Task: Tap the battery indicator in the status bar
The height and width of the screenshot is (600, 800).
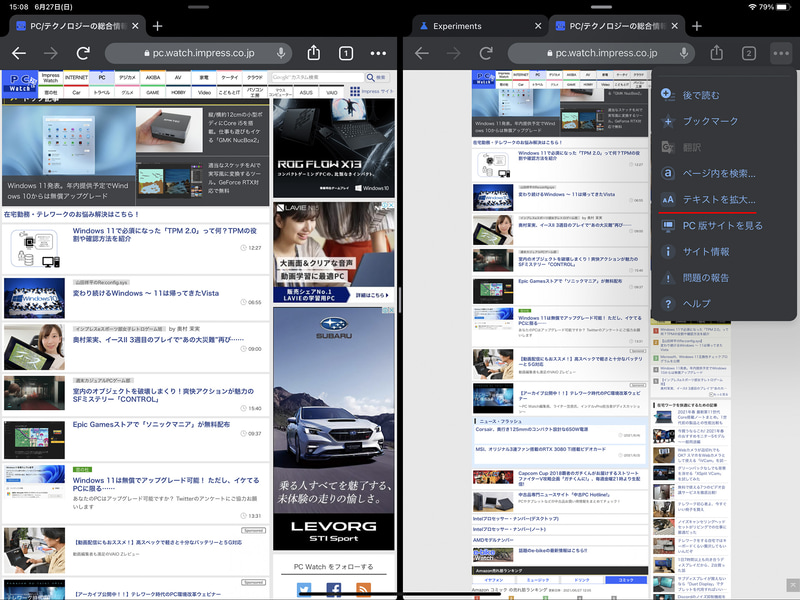Action: click(784, 7)
